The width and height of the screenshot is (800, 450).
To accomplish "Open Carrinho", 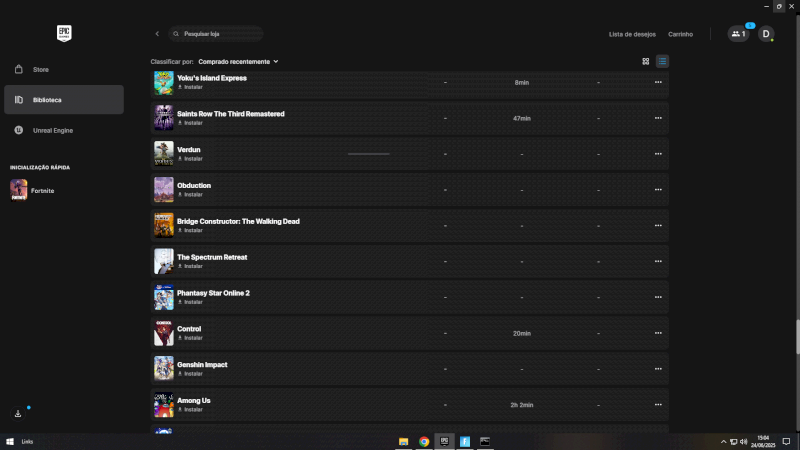I will pos(680,34).
